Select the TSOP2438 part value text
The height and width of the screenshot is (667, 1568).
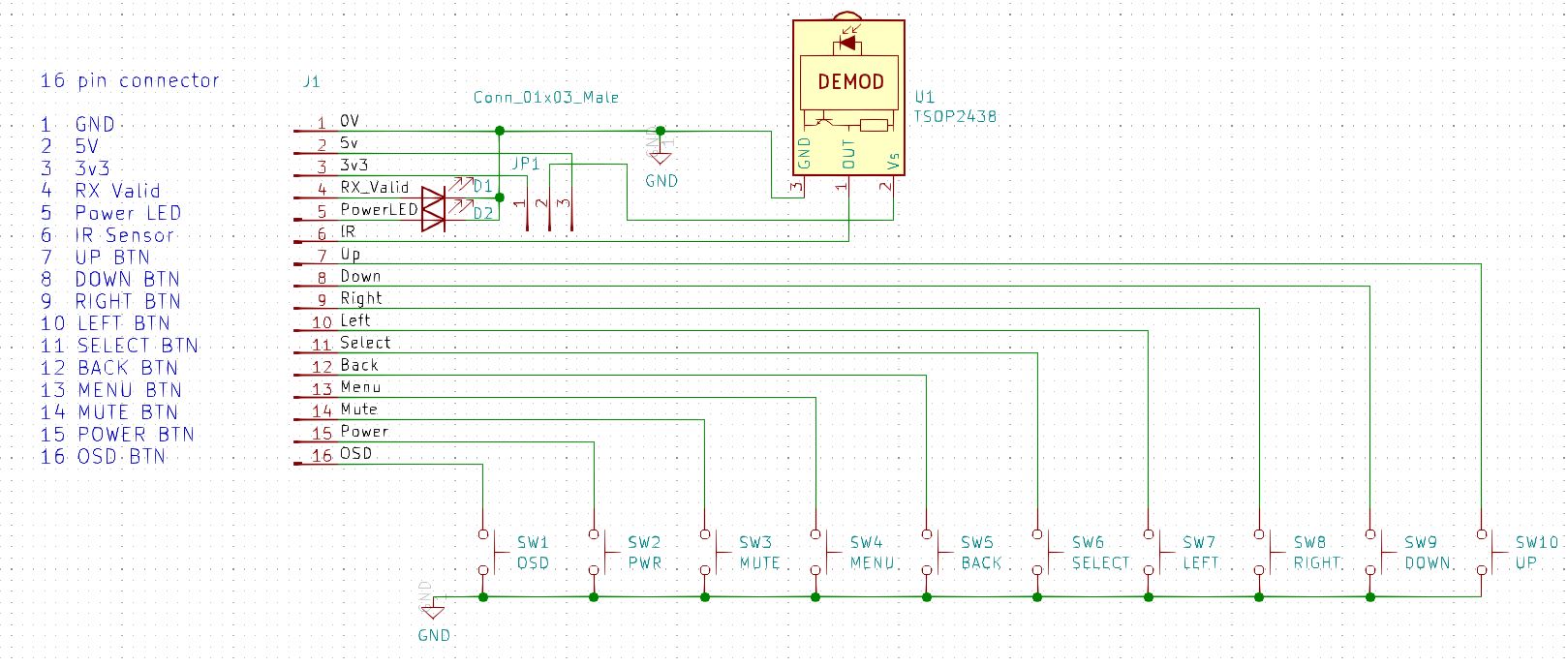(x=955, y=116)
